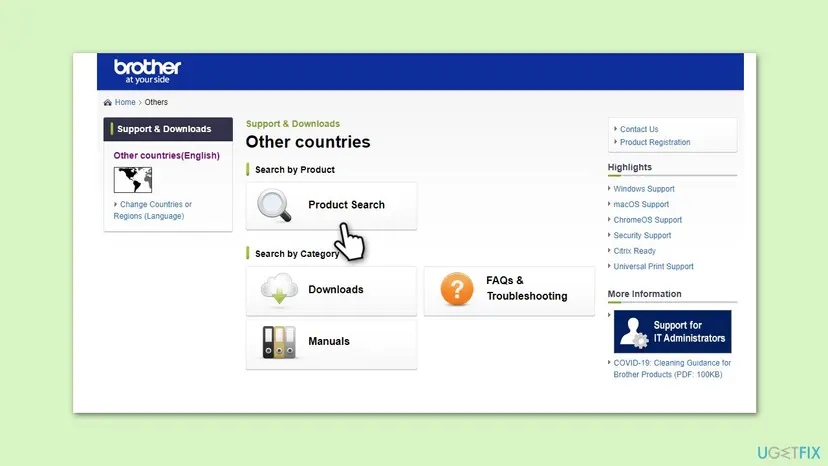
Task: Click the Product Search magnifier icon
Action: click(x=274, y=205)
